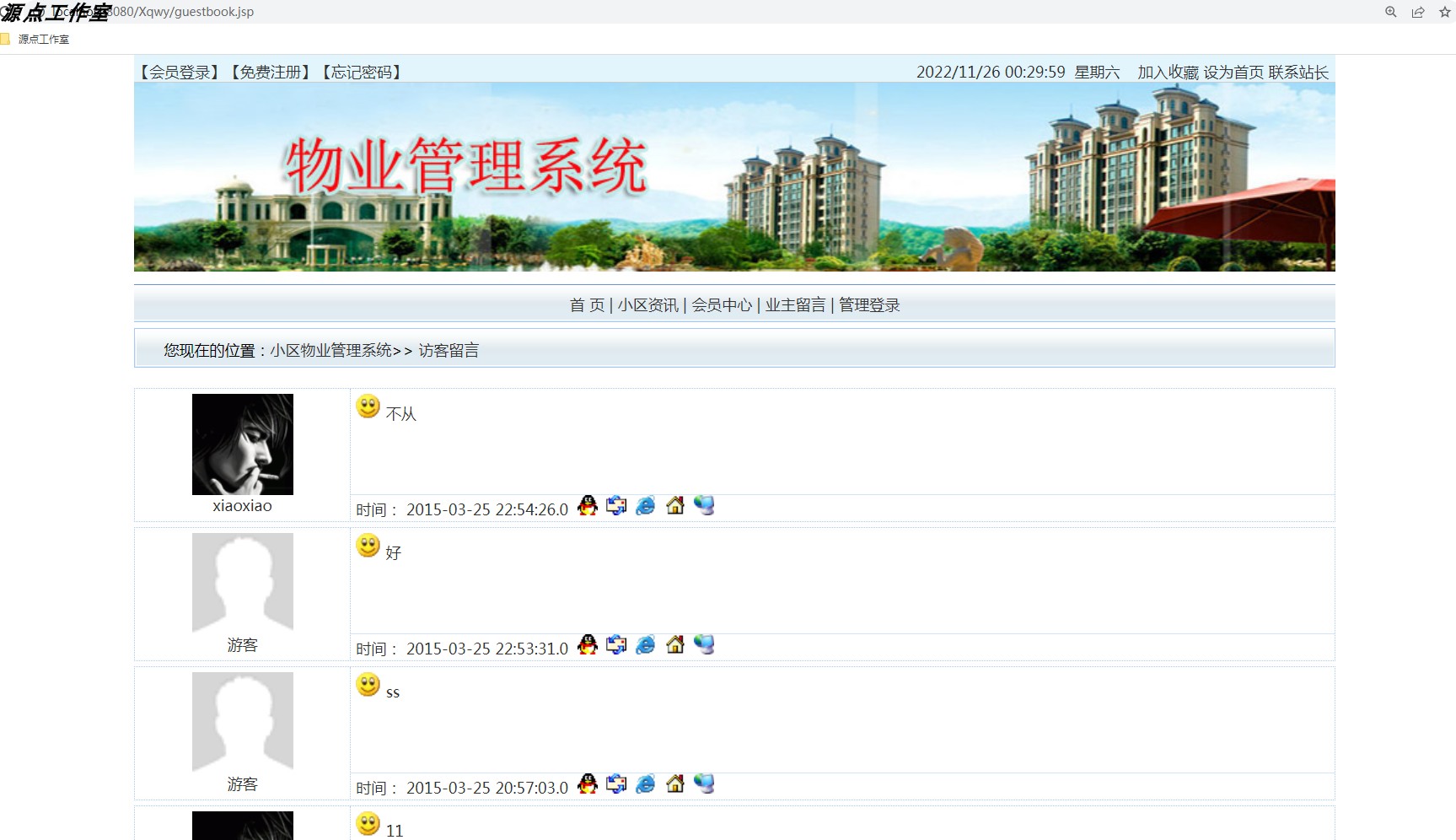Screen dimensions: 1456x840
Task: Click username text xiaoxiao
Action: click(243, 506)
